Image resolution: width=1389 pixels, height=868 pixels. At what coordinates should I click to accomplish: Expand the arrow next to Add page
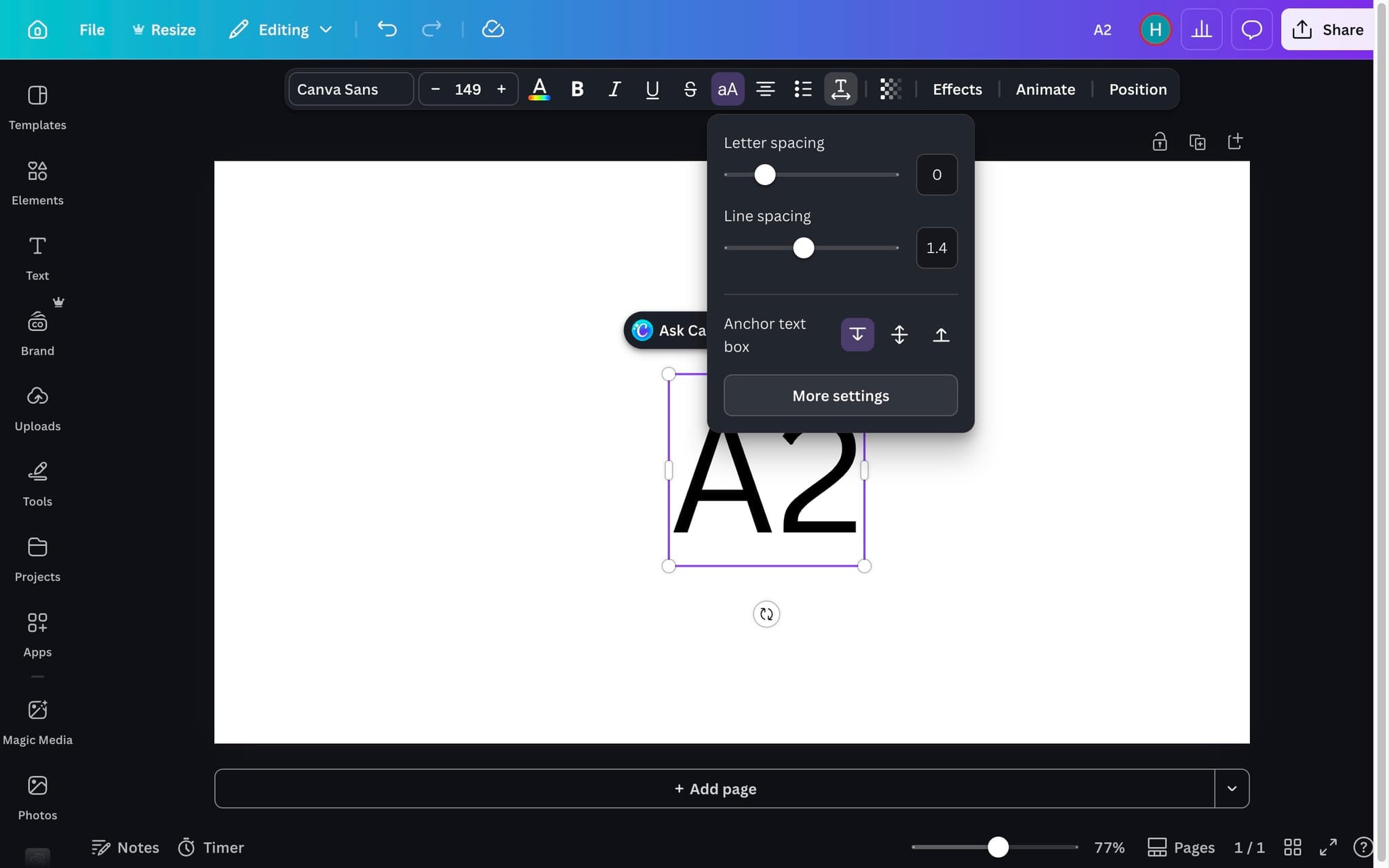[1232, 788]
